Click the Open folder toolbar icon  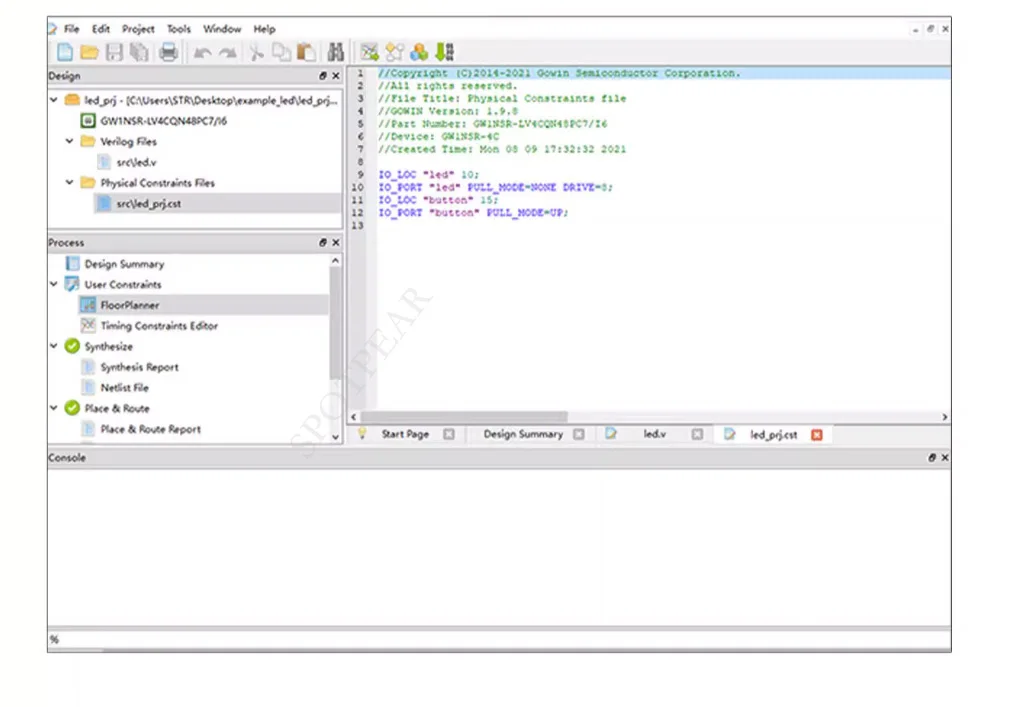[x=89, y=52]
